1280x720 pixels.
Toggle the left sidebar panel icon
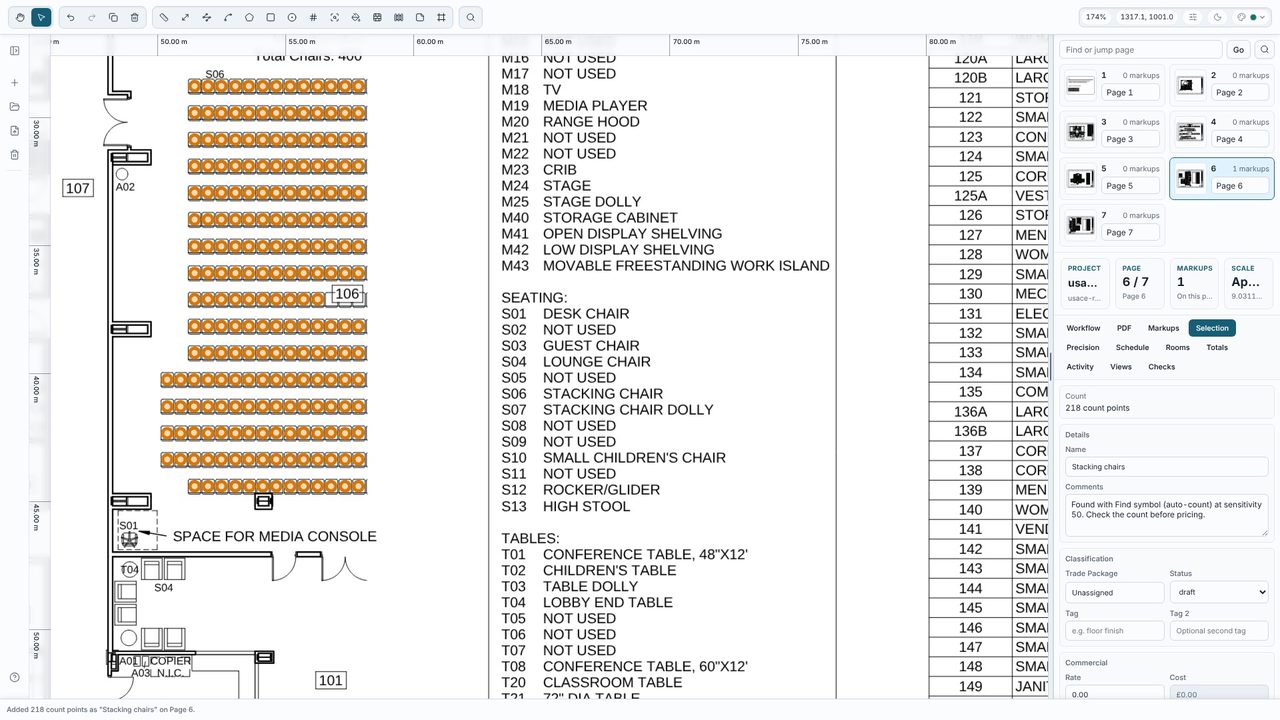[x=15, y=51]
